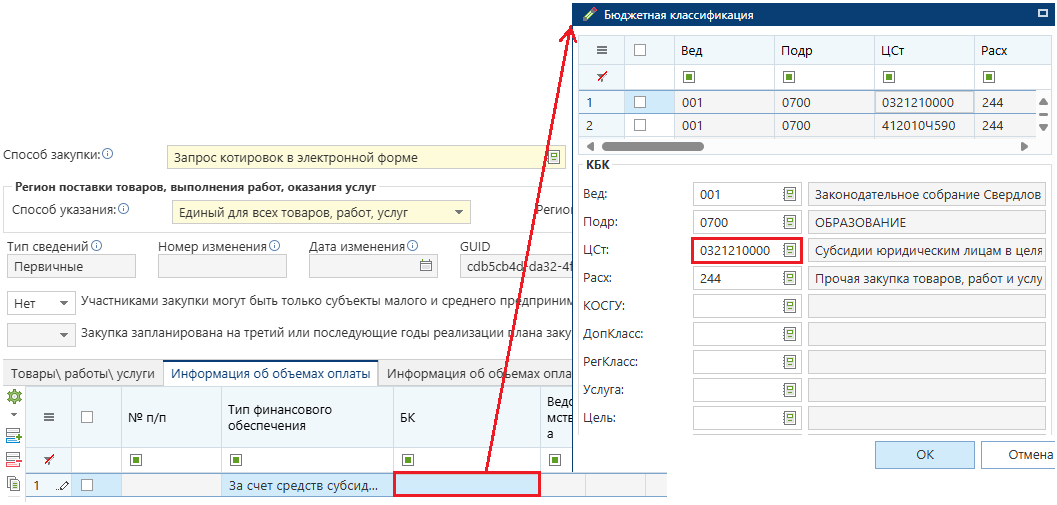The height and width of the screenshot is (505, 1057).
Task: Click lookup icon in ЦСт field
Action: [x=789, y=250]
